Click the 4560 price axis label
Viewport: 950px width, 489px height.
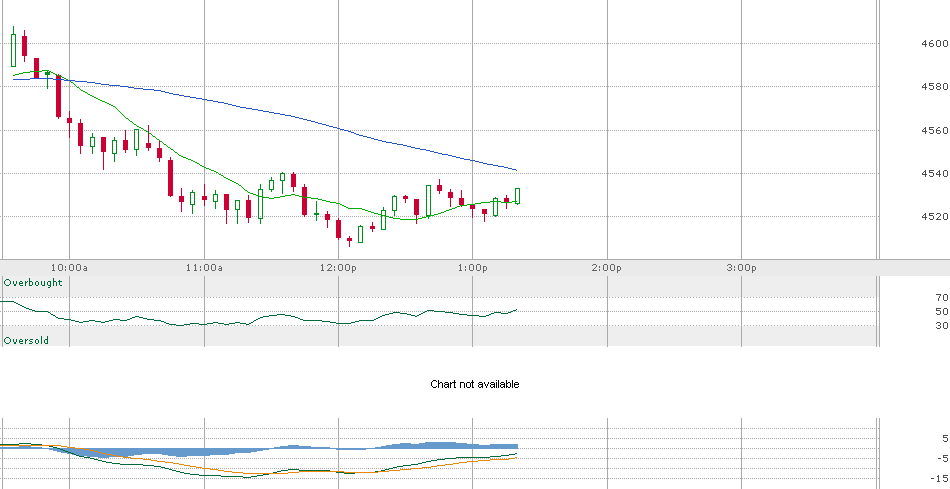point(934,130)
